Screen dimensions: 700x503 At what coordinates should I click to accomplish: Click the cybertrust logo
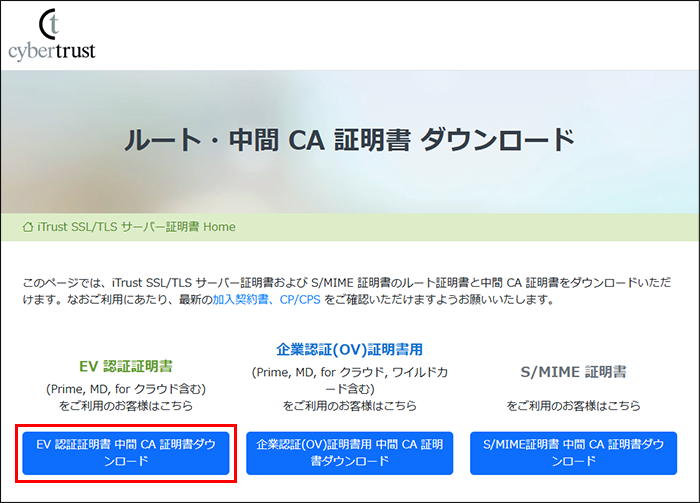[x=52, y=35]
